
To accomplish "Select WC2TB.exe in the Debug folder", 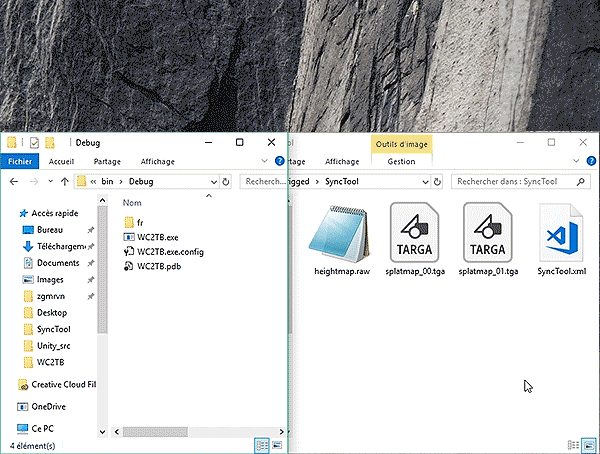I will point(158,237).
